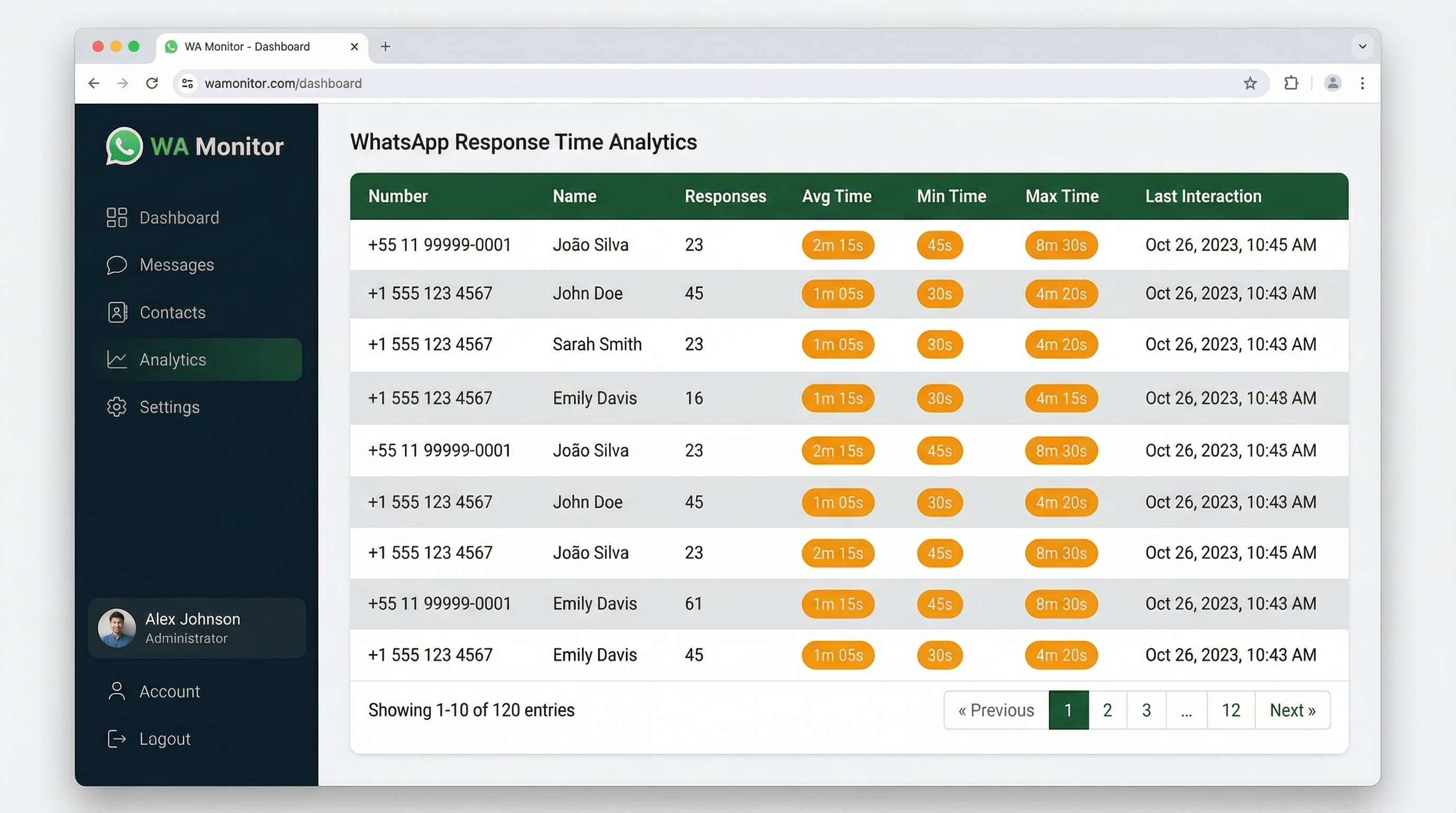Click the Account person icon in sidebar
The width and height of the screenshot is (1456, 813).
[x=116, y=691]
